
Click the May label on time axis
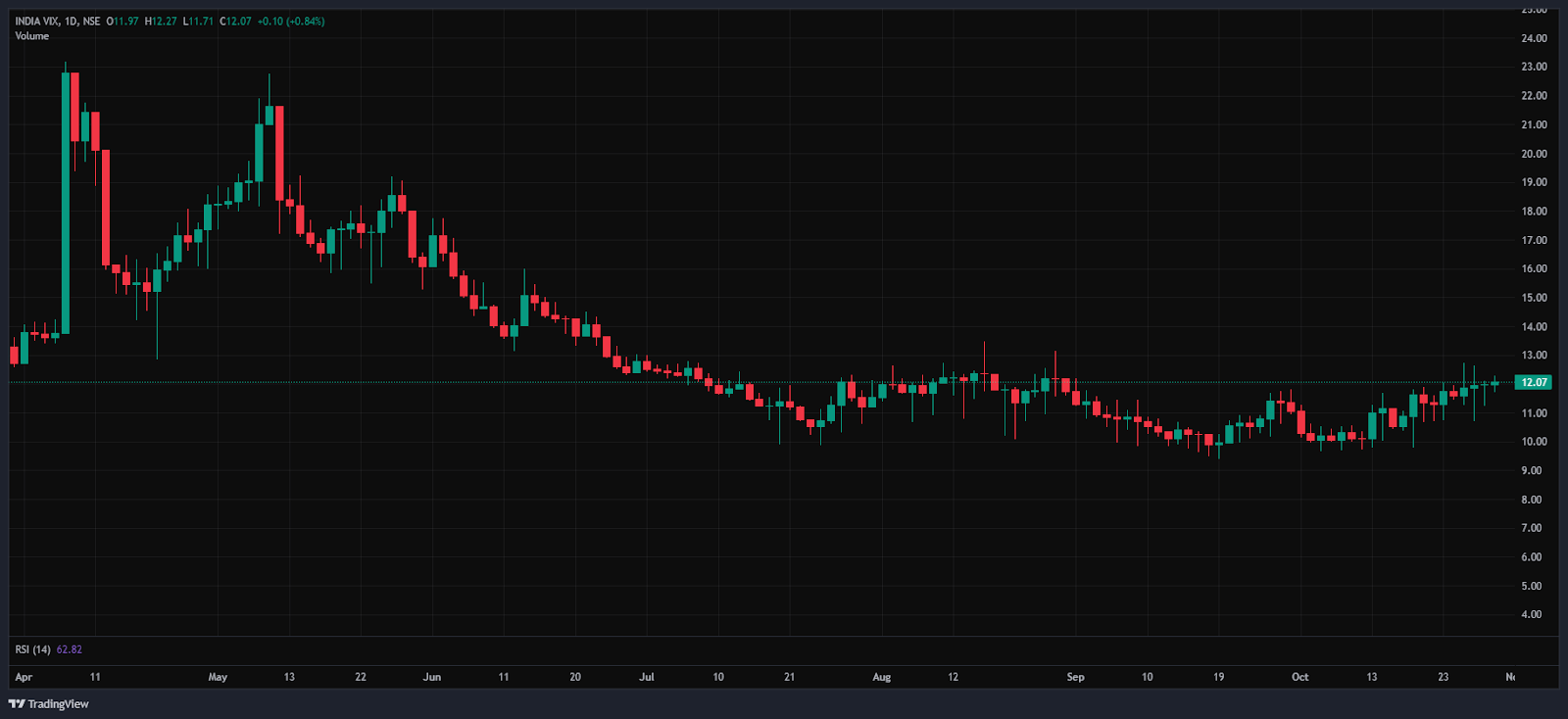tap(218, 677)
